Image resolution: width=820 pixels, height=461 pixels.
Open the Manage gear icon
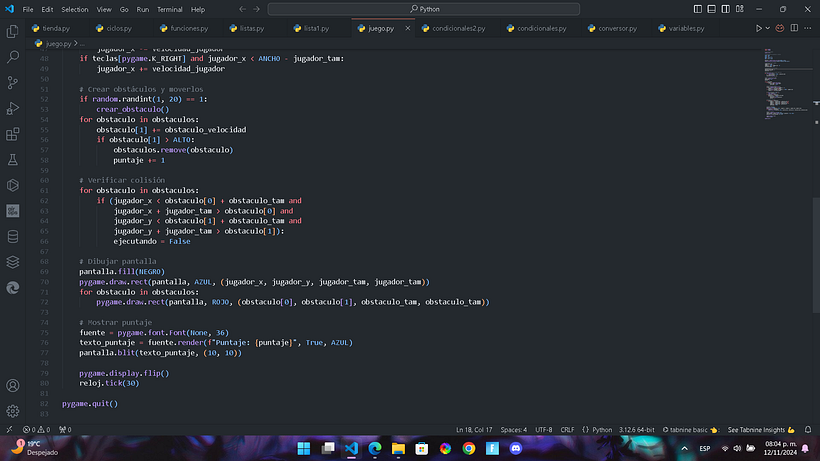tap(13, 411)
